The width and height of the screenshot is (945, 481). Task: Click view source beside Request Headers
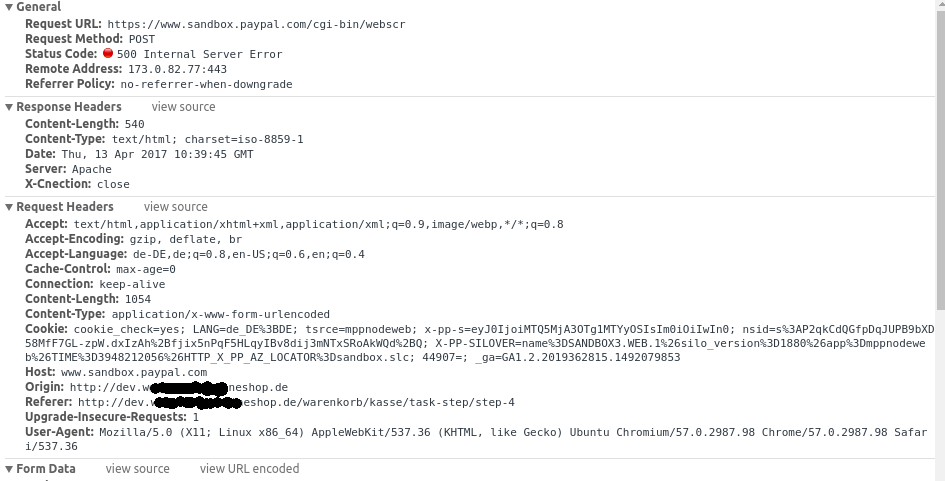click(175, 207)
